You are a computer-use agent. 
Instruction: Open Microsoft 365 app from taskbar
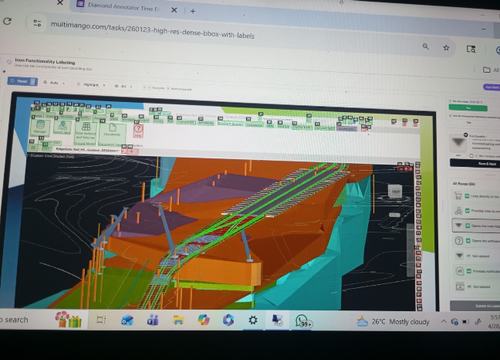coord(229,320)
